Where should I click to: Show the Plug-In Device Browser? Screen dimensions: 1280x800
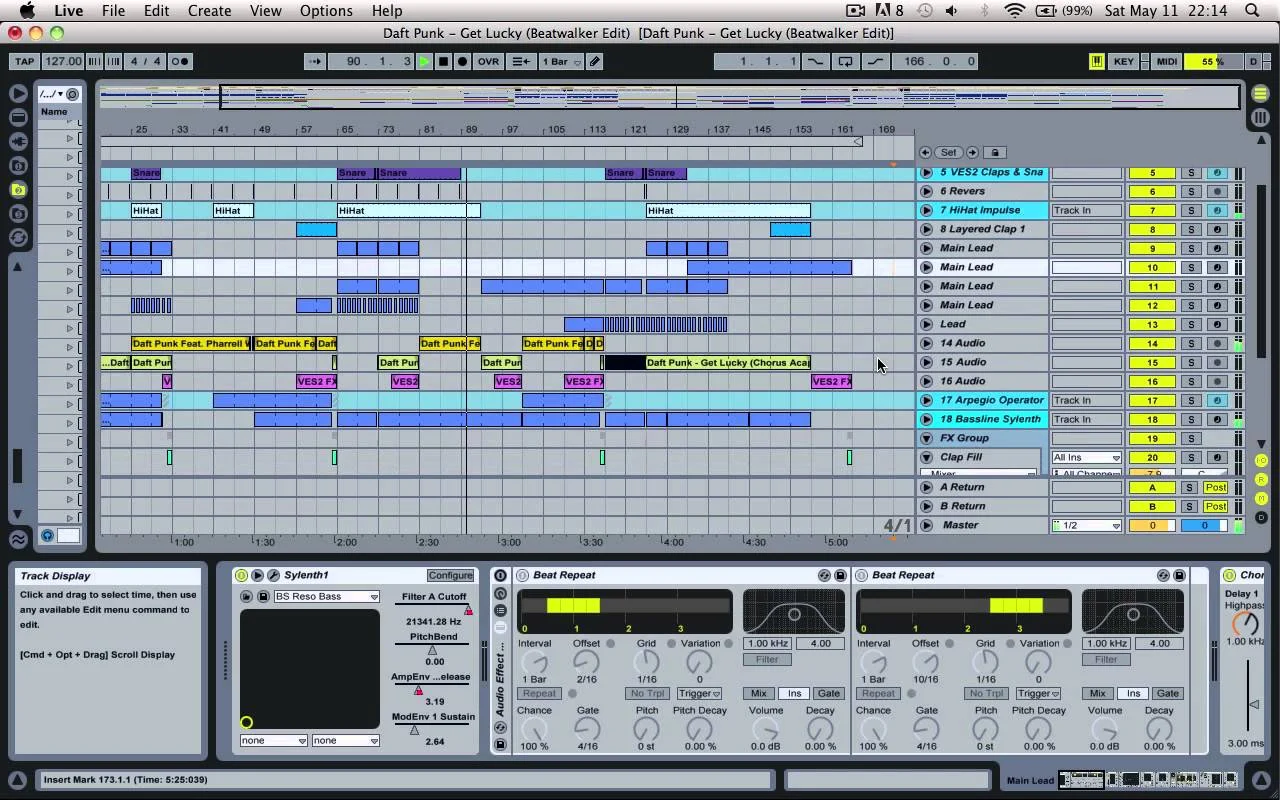[18, 141]
